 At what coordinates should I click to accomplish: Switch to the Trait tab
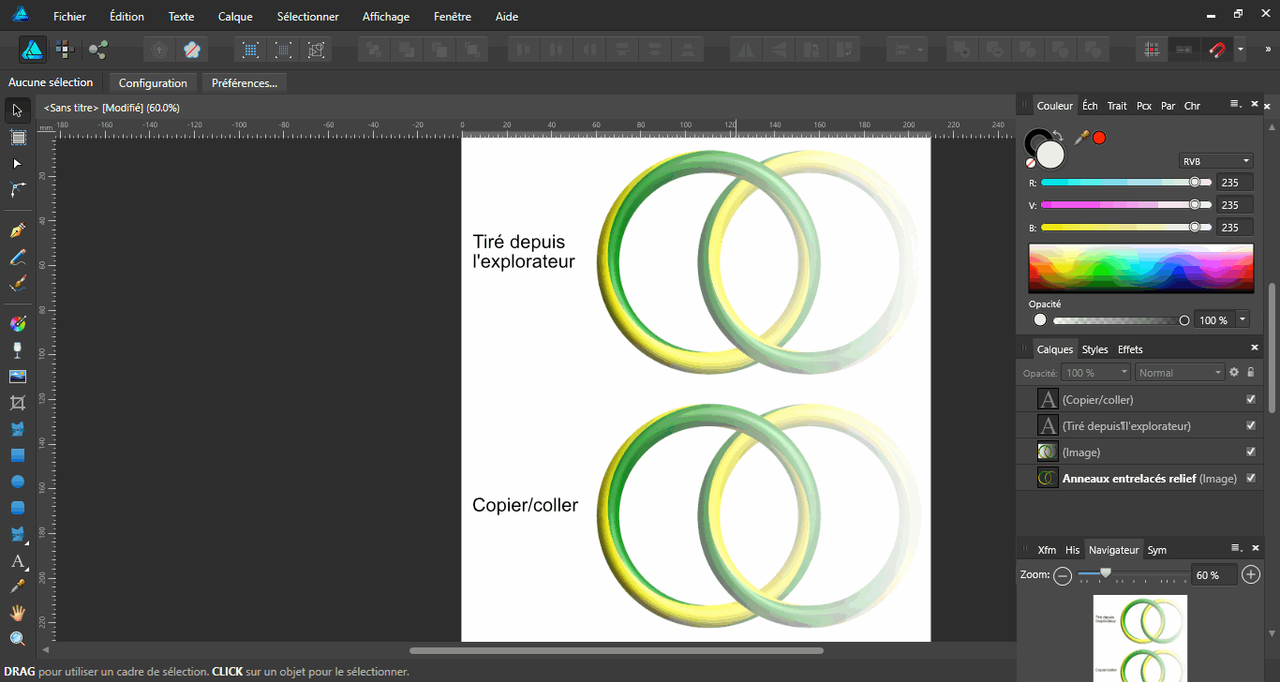pos(1117,105)
